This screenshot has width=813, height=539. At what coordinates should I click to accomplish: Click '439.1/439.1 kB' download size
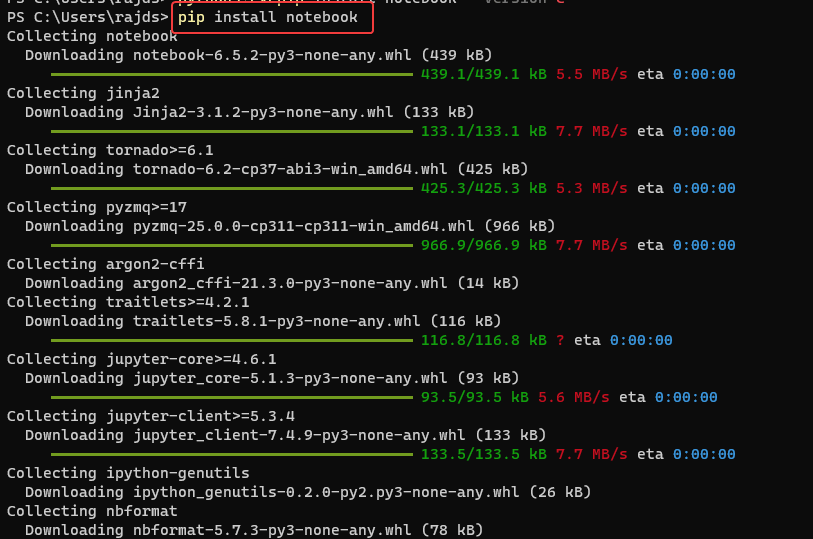coord(483,74)
